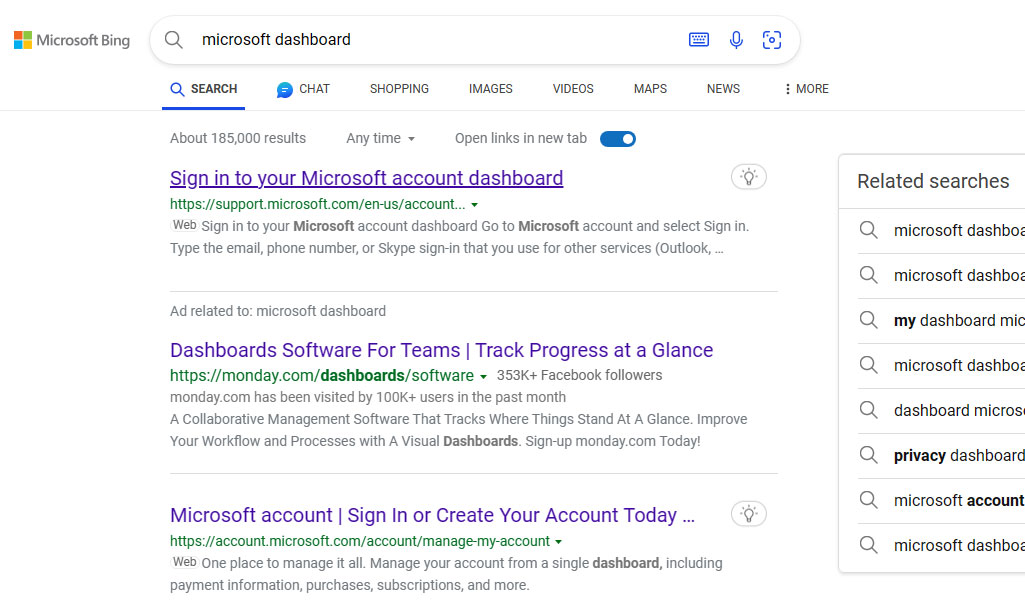Click the support.microsoft.com URL text
This screenshot has width=1025, height=601.
click(318, 204)
